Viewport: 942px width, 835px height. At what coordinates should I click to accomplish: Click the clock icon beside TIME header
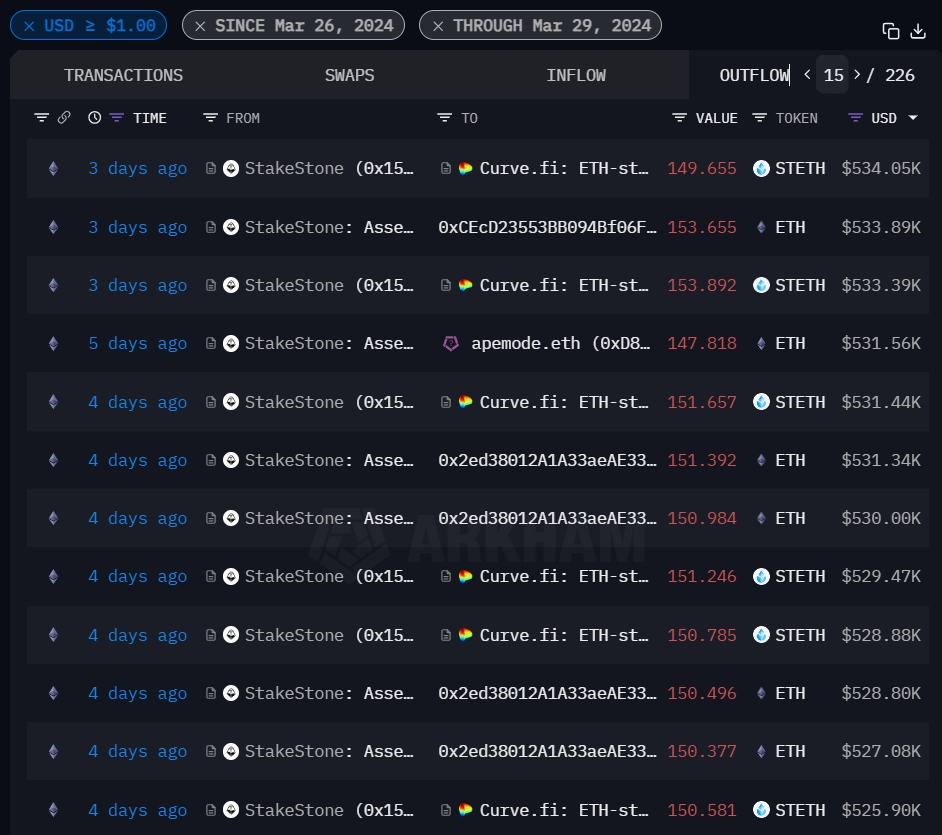point(95,118)
